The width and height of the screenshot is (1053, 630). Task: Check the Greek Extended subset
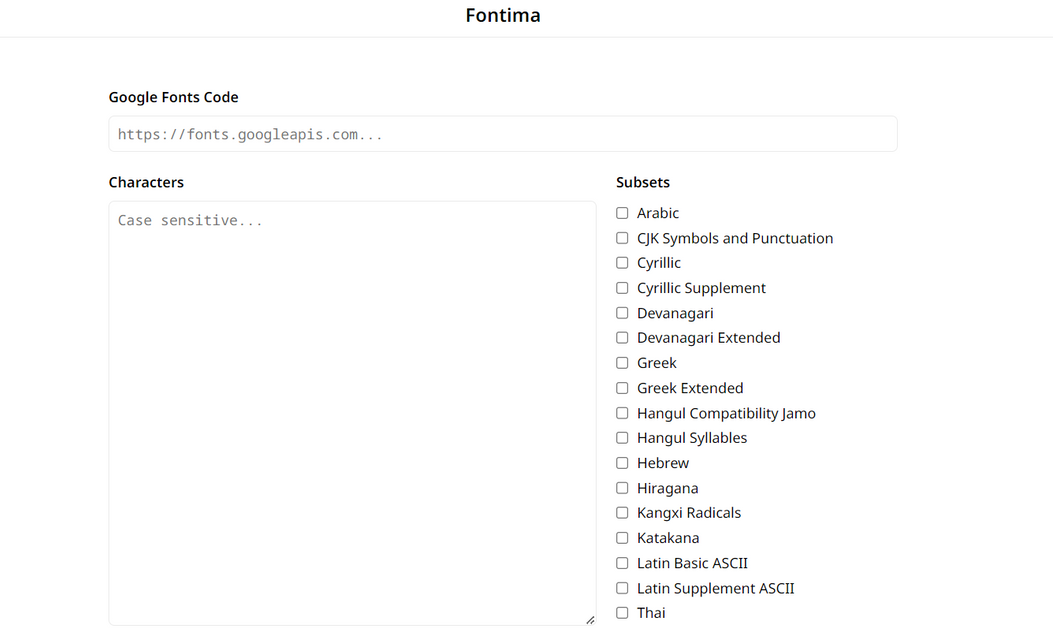point(622,388)
